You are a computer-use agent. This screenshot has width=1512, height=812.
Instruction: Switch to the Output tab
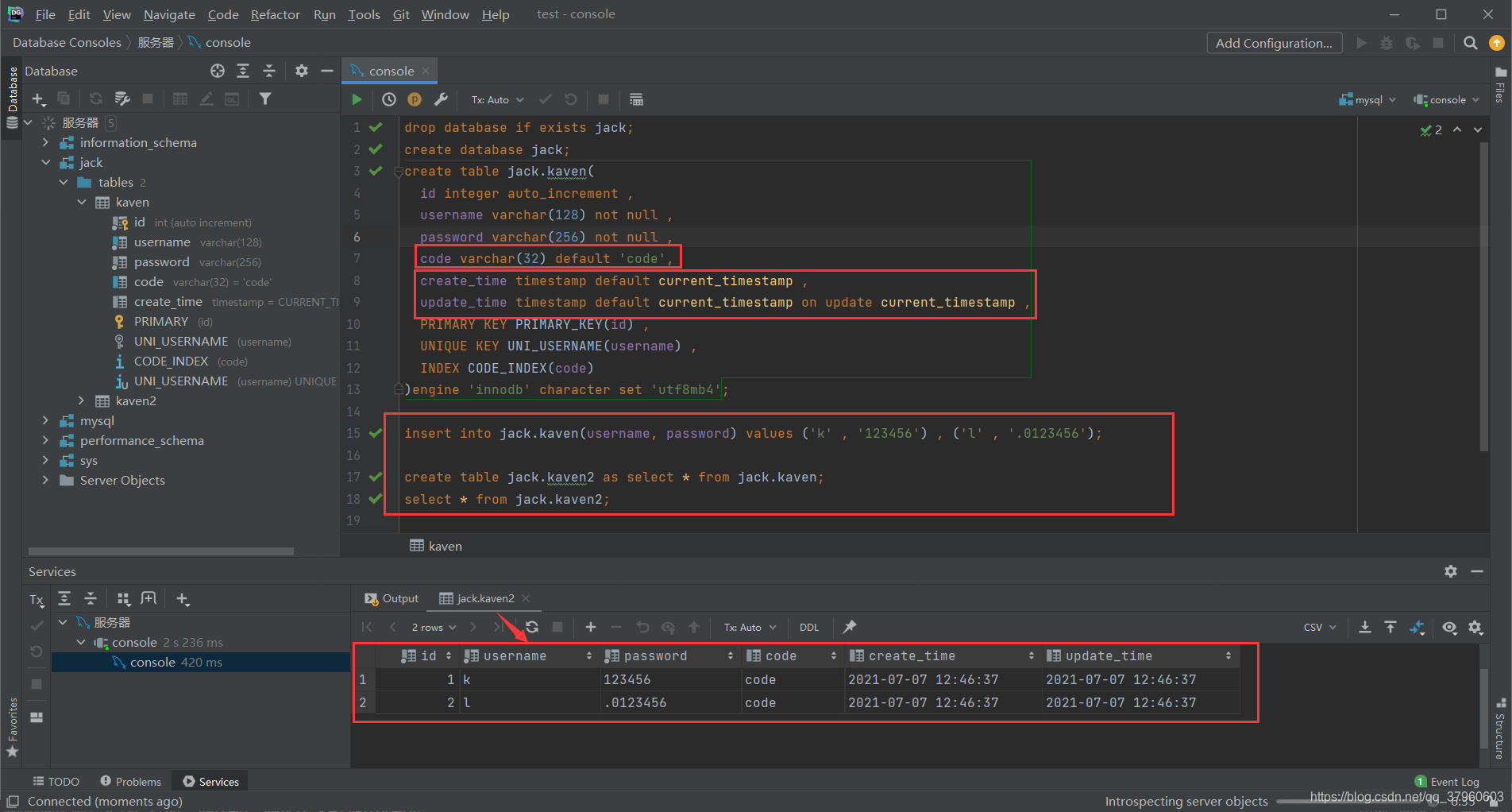pos(391,598)
